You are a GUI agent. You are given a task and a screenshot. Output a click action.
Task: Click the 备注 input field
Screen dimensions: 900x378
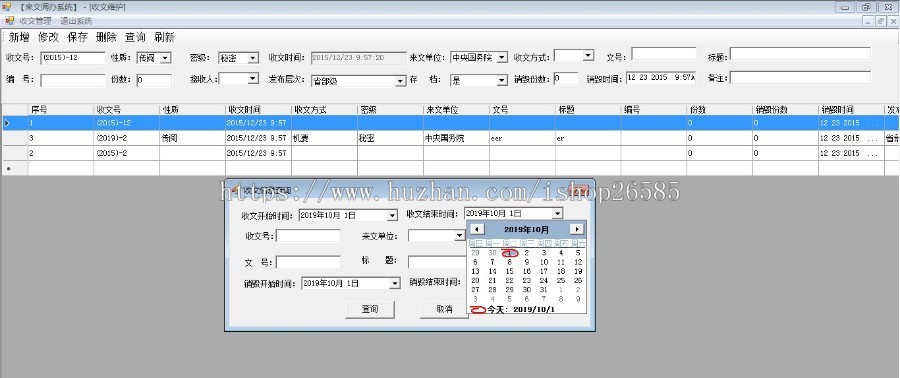pos(800,77)
